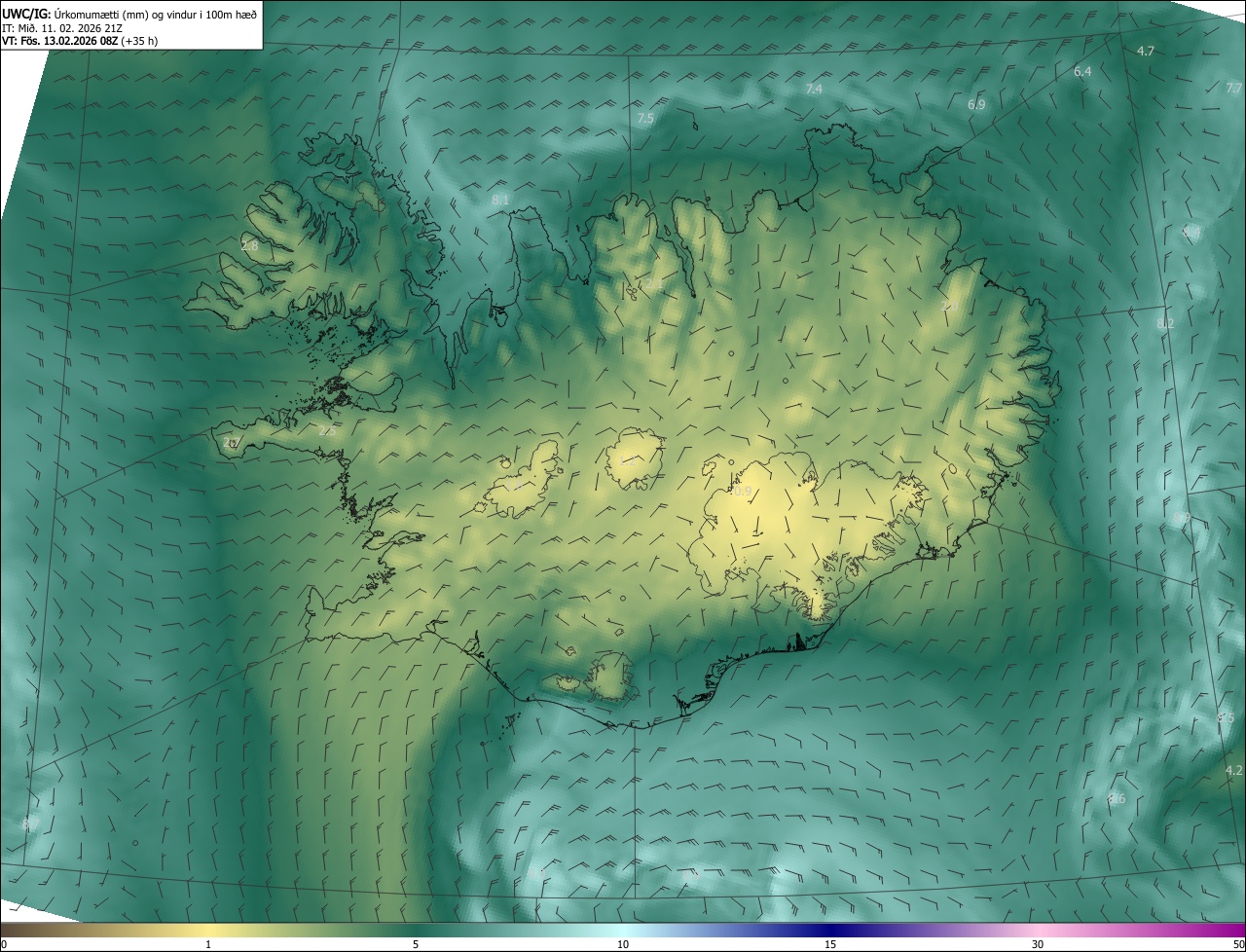Click the 30 mm pink colorbar tick
Viewport: 1246px width, 952px height.
(1038, 944)
